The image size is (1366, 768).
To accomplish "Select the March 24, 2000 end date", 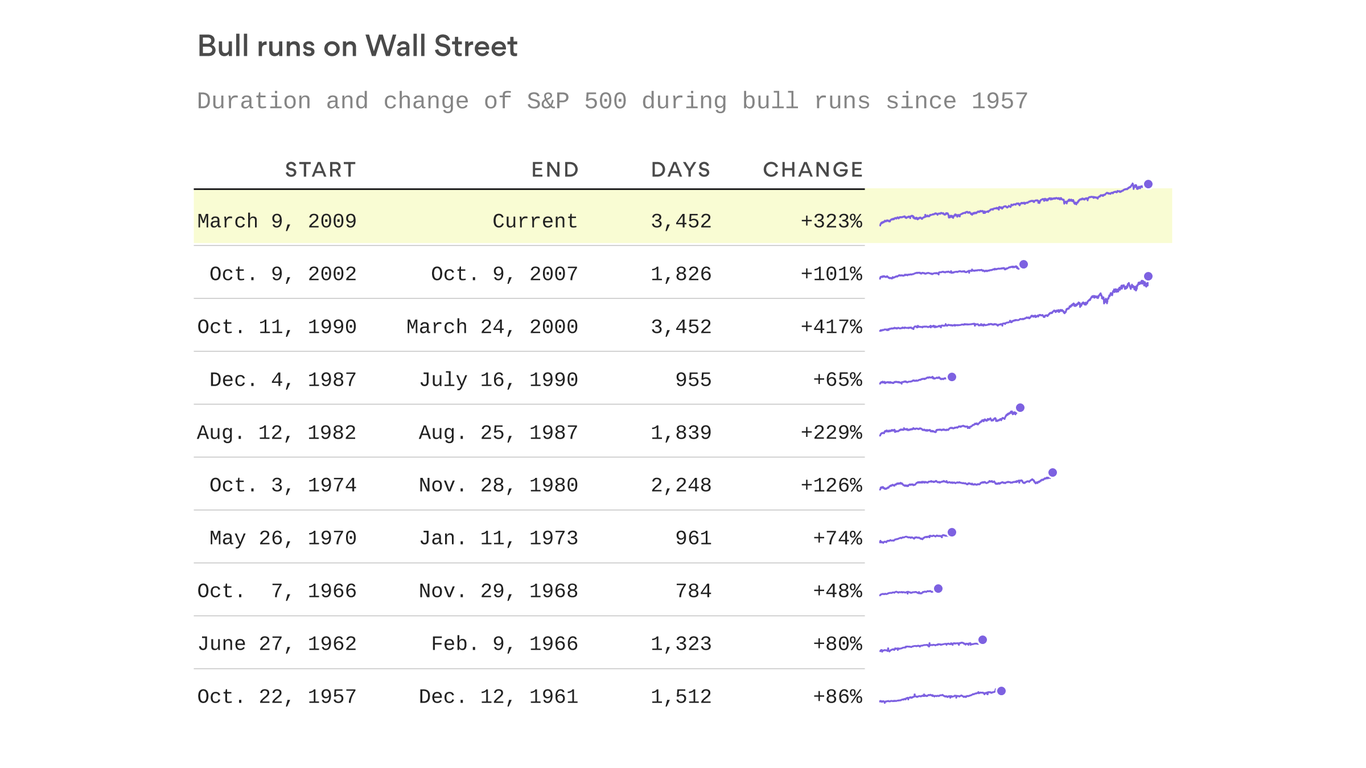I will 492,327.
